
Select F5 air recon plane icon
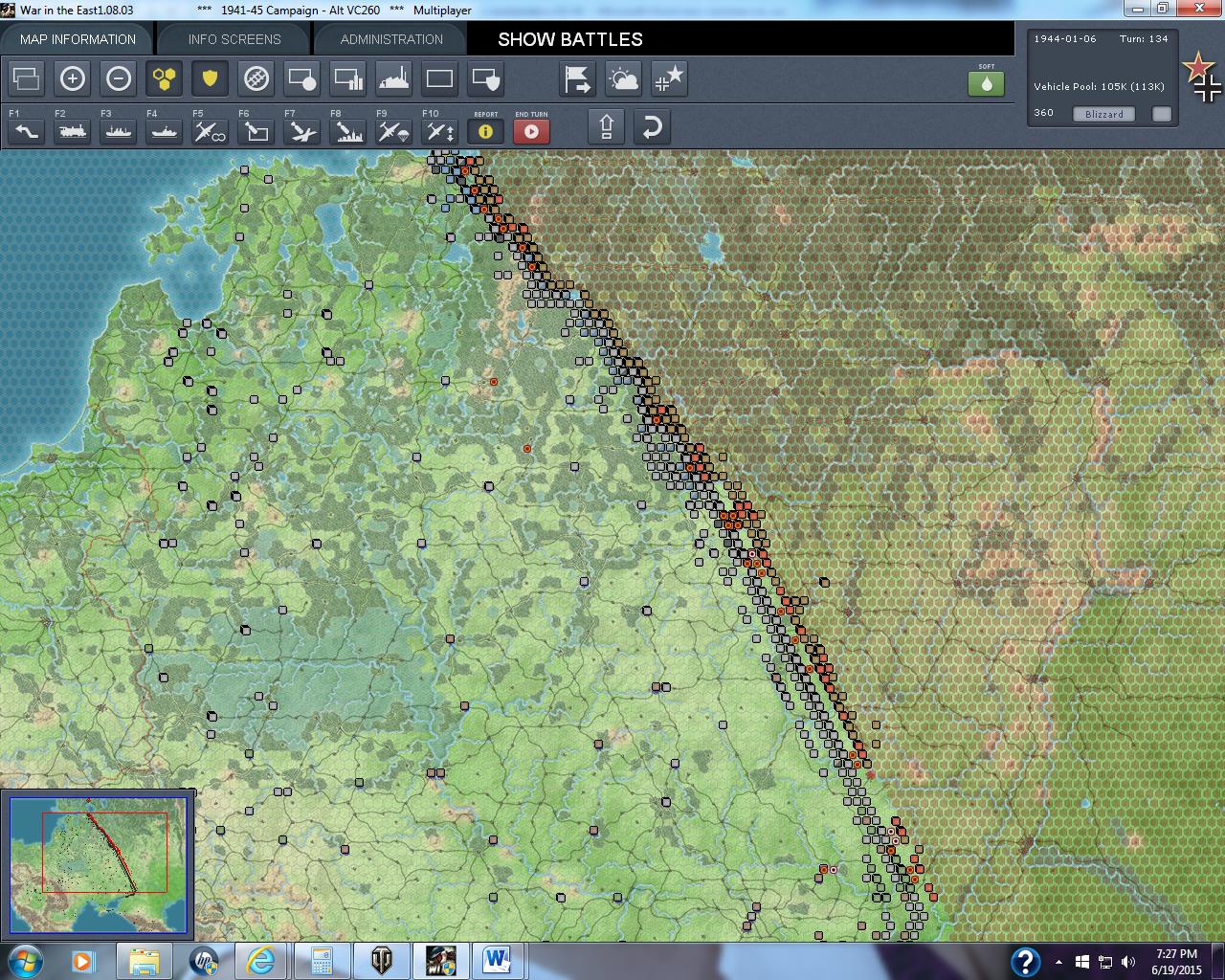coord(210,131)
